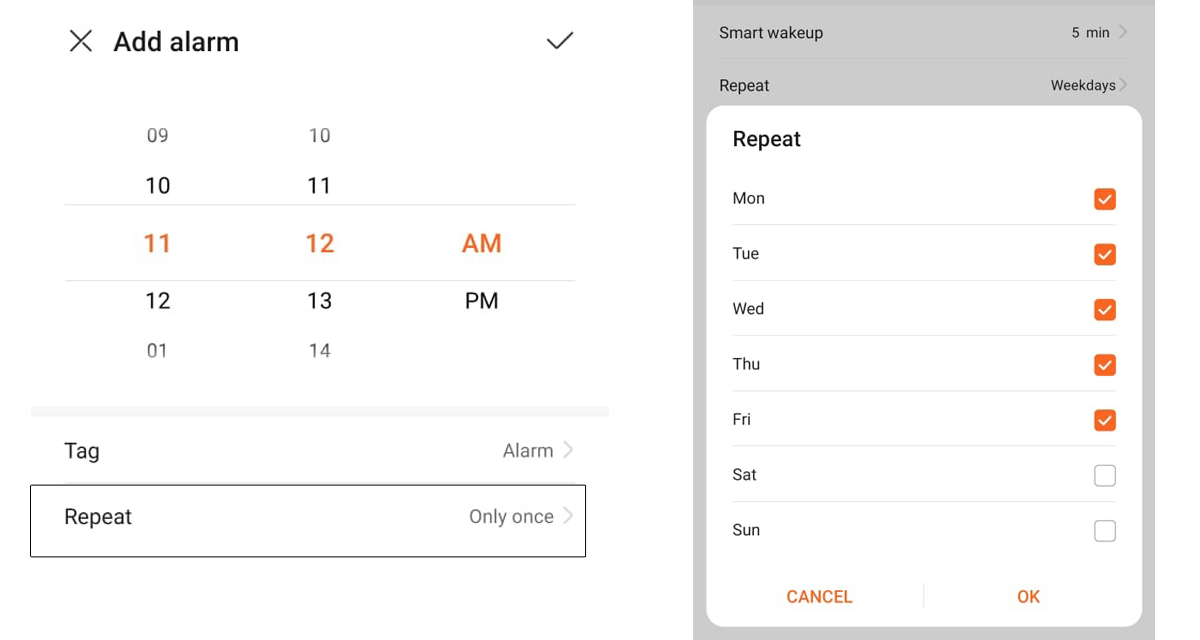The width and height of the screenshot is (1200, 640).
Task: Uncheck Monday in the Repeat dialog
Action: [x=1104, y=198]
